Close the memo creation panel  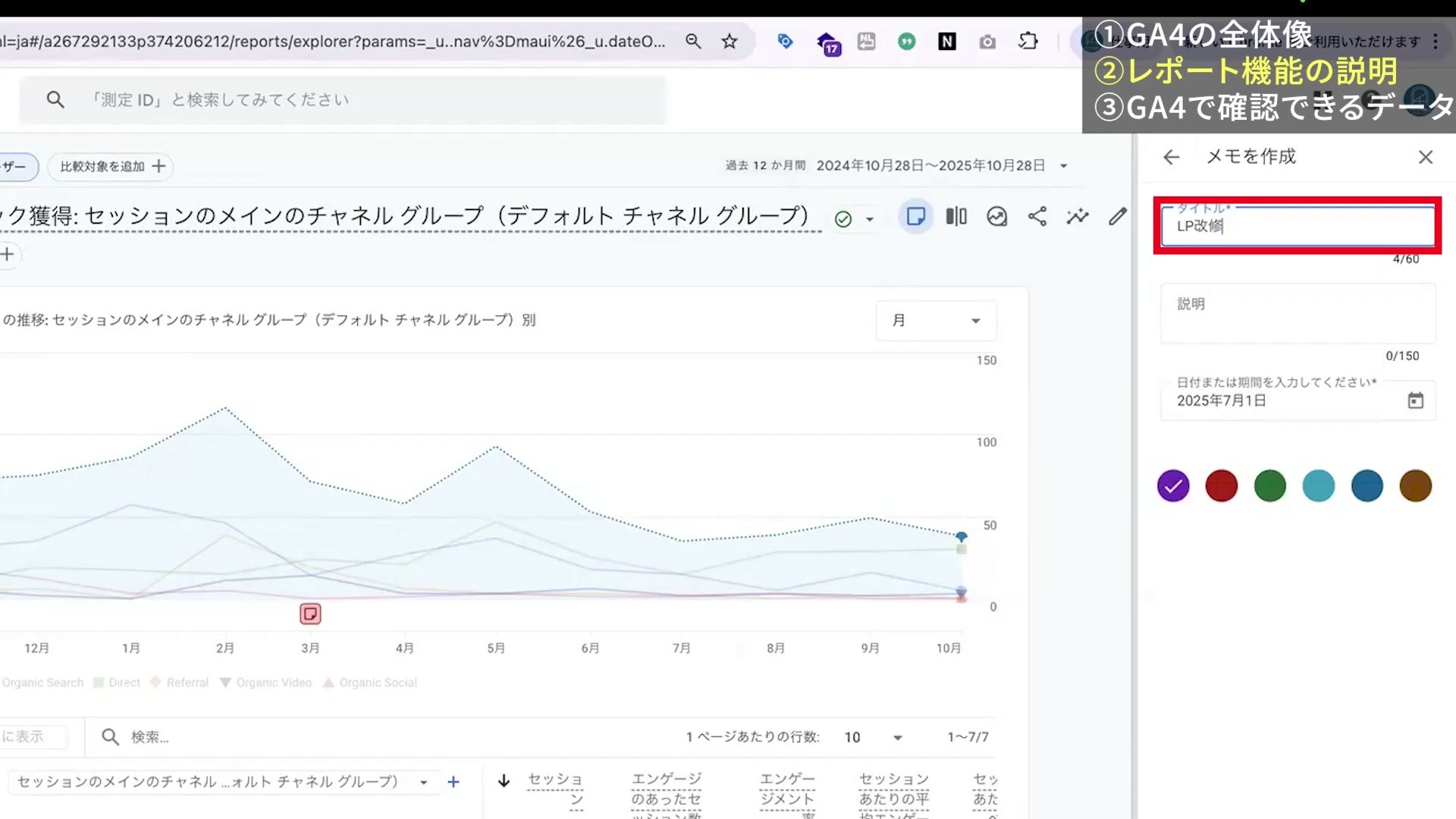pyautogui.click(x=1426, y=157)
